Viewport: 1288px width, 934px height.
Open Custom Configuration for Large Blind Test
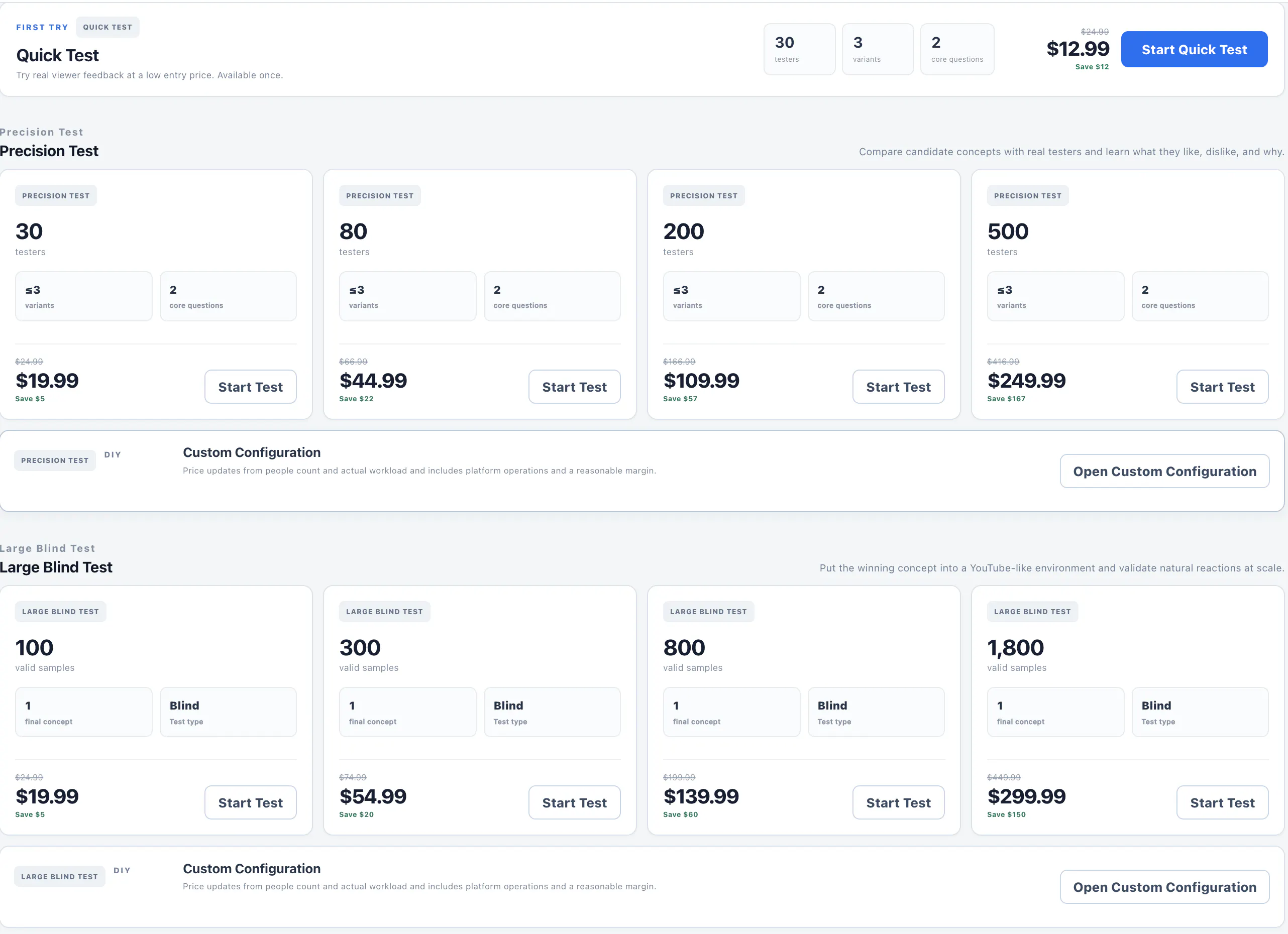tap(1164, 887)
